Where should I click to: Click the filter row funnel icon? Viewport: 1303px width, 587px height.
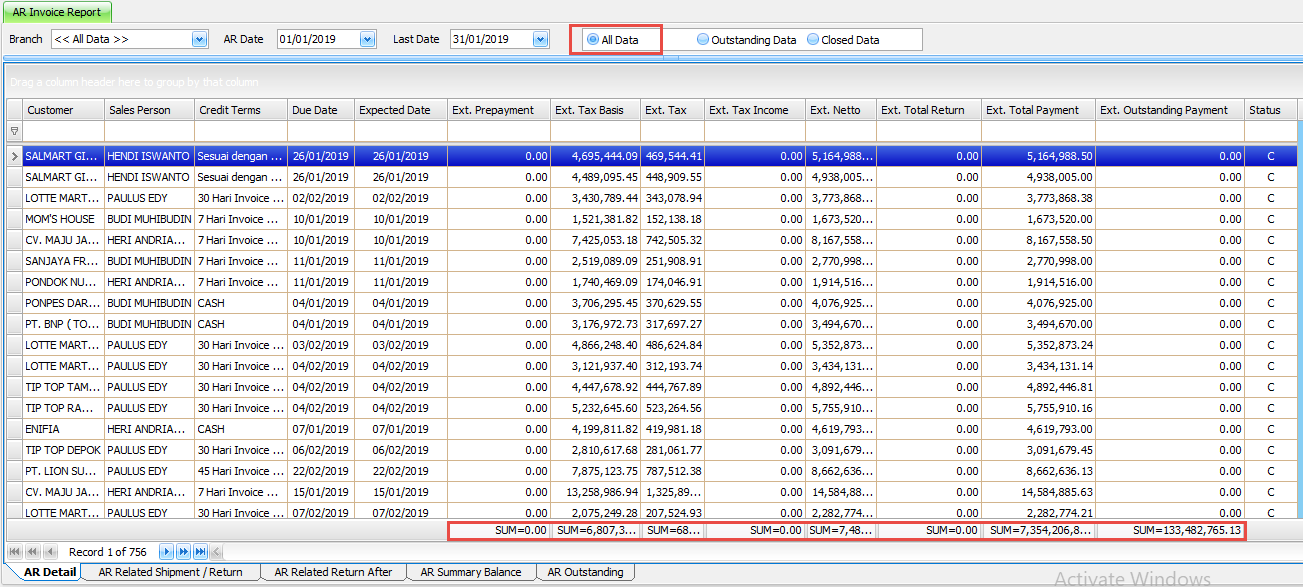(14, 131)
